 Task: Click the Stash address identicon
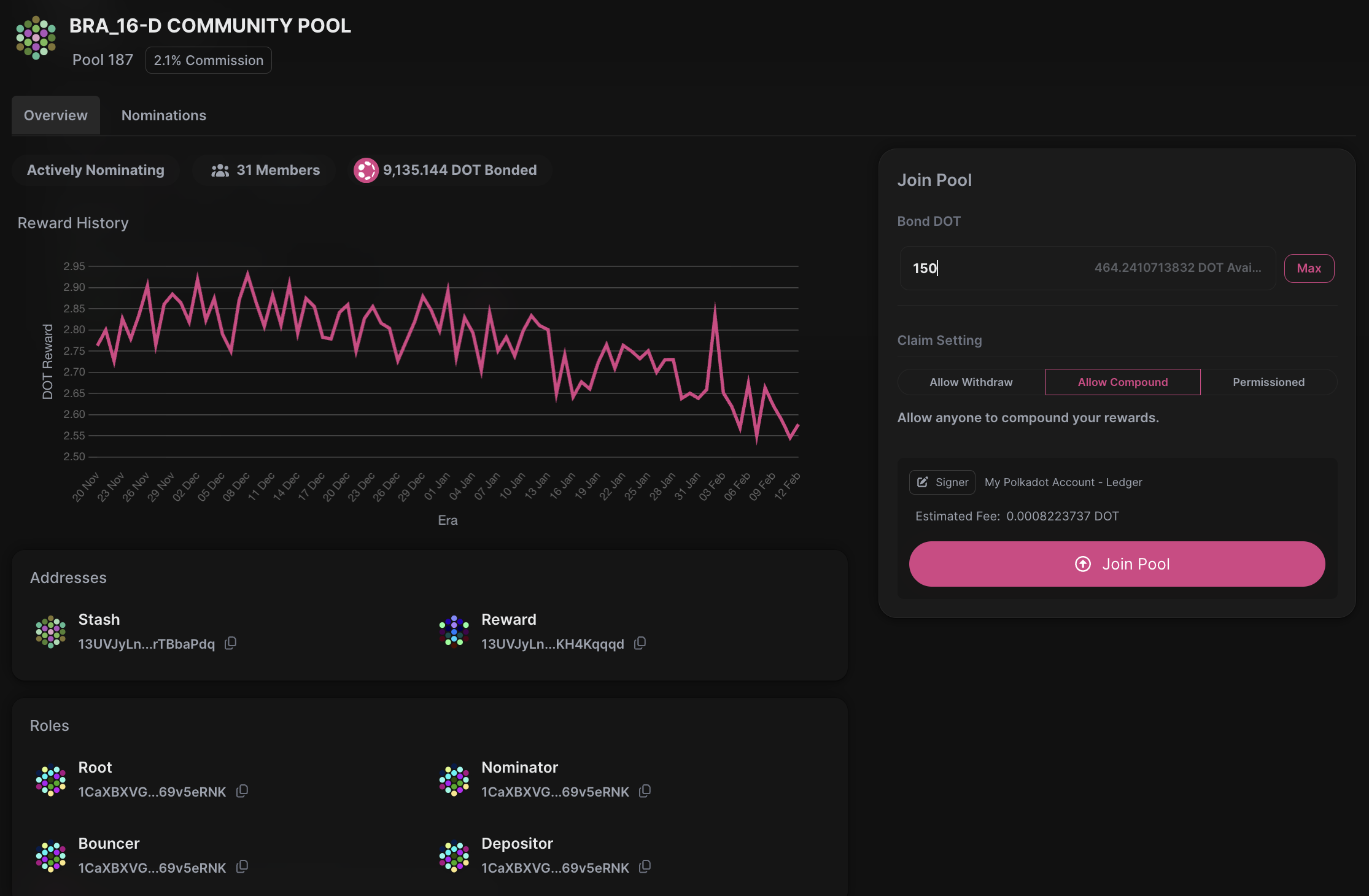51,631
